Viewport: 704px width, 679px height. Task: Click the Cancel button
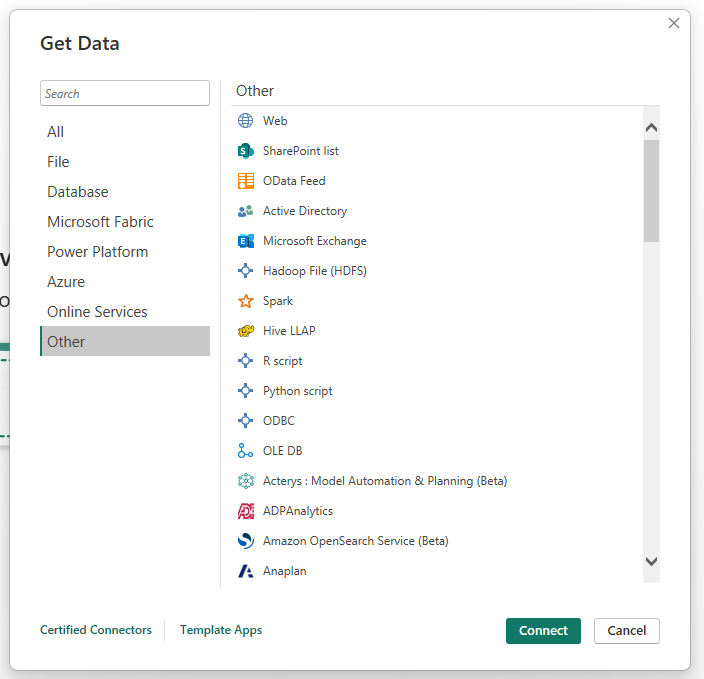point(627,630)
